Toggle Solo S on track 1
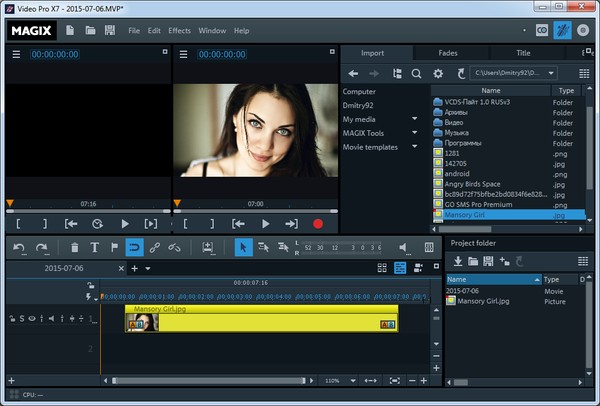Screen dimensions: 600x406 click(22, 318)
